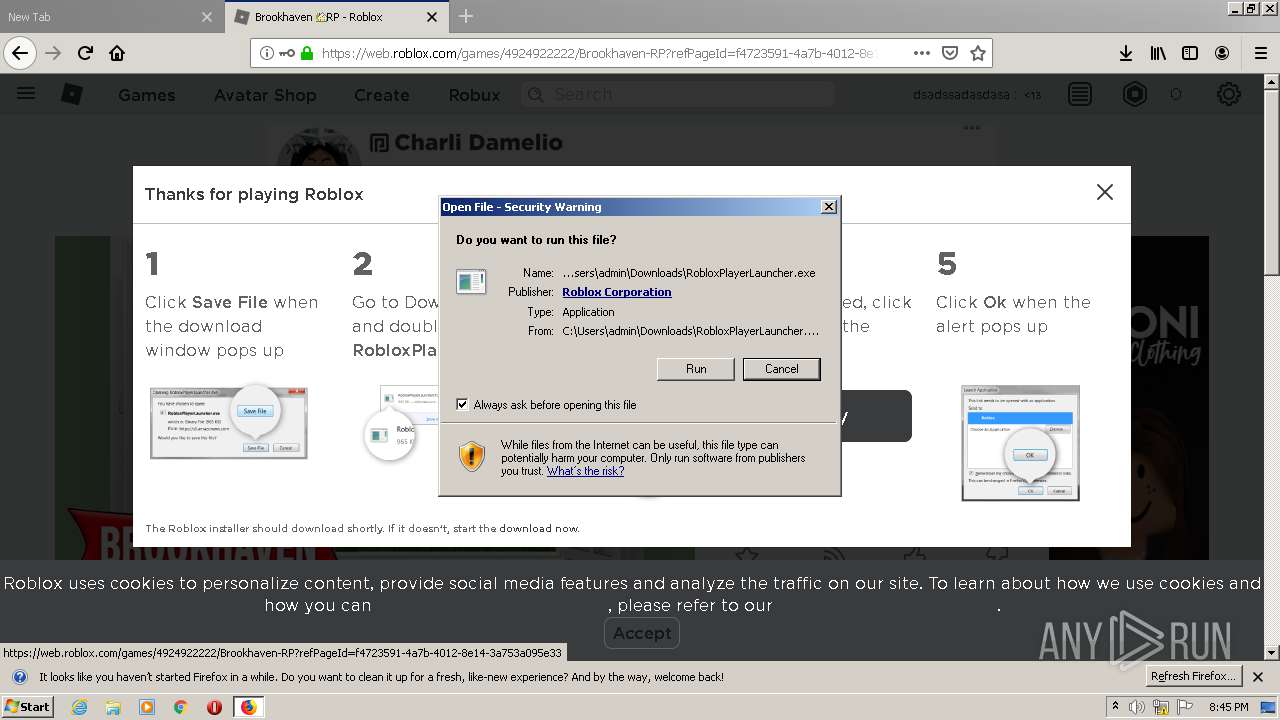
Task: Toggle the Firefox sidebar icon
Action: 1190,53
